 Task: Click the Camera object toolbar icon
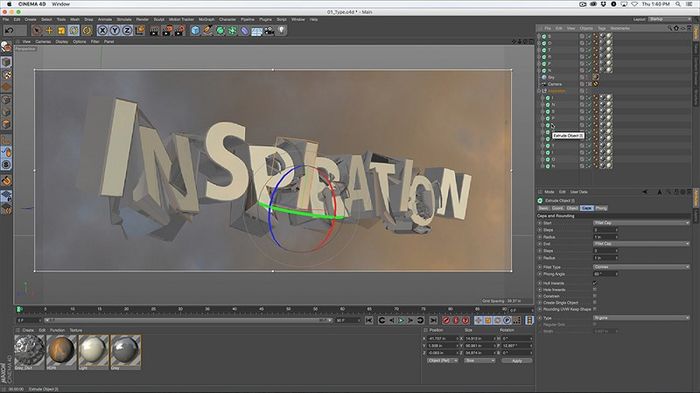tap(269, 30)
